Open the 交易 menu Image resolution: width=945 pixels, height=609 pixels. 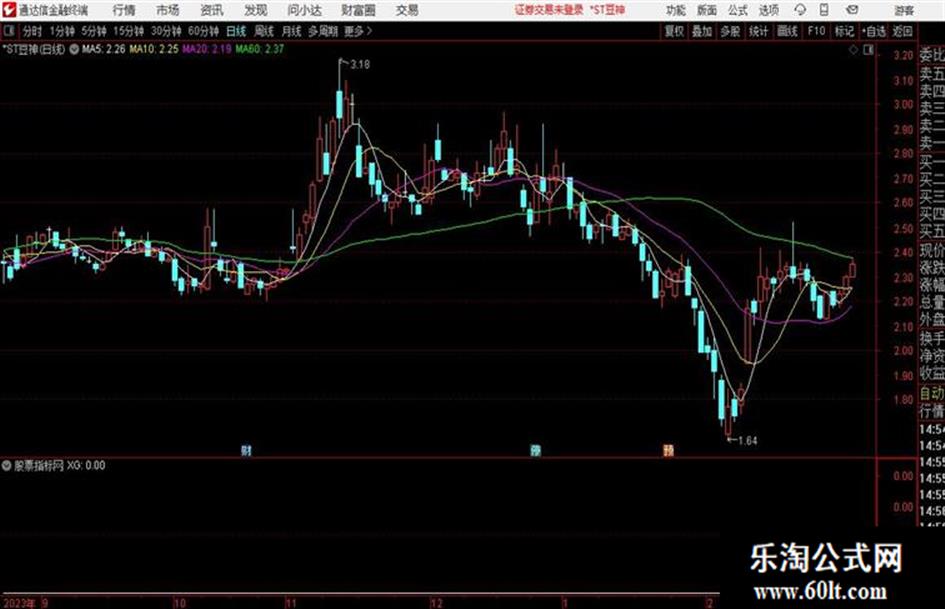[407, 10]
